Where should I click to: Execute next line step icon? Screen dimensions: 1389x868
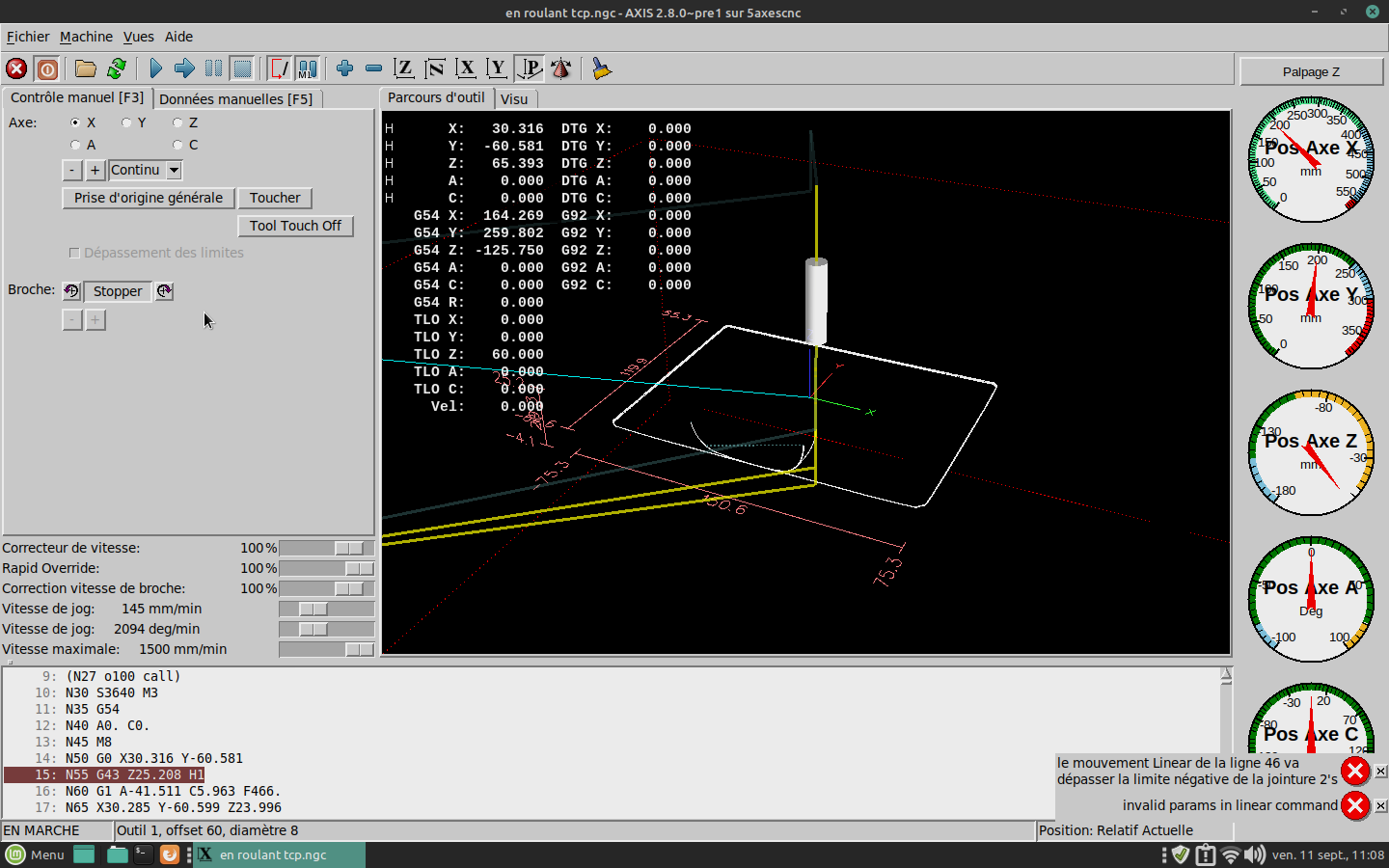184,68
